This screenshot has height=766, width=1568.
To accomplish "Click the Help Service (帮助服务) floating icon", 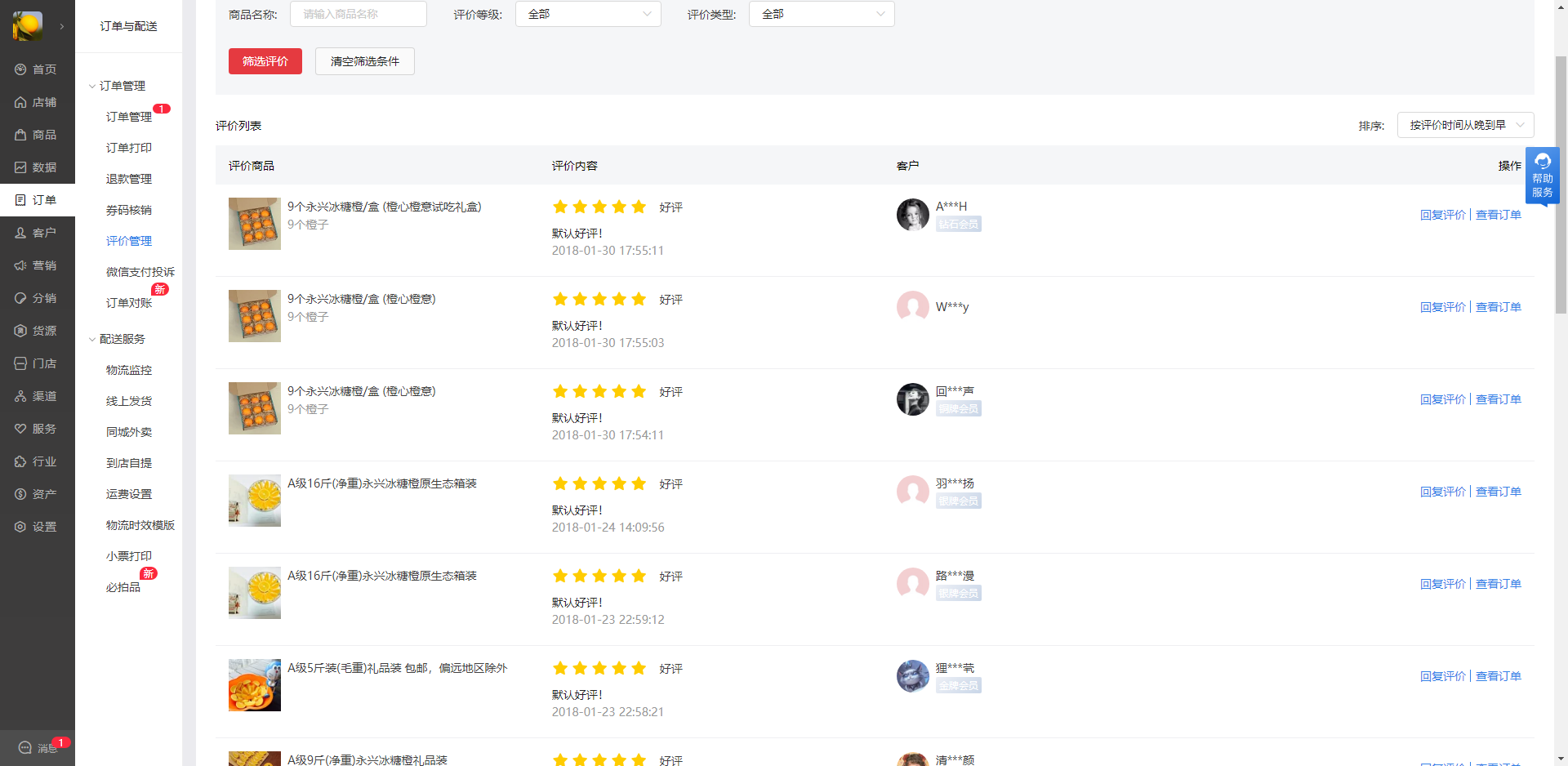I will [x=1542, y=175].
